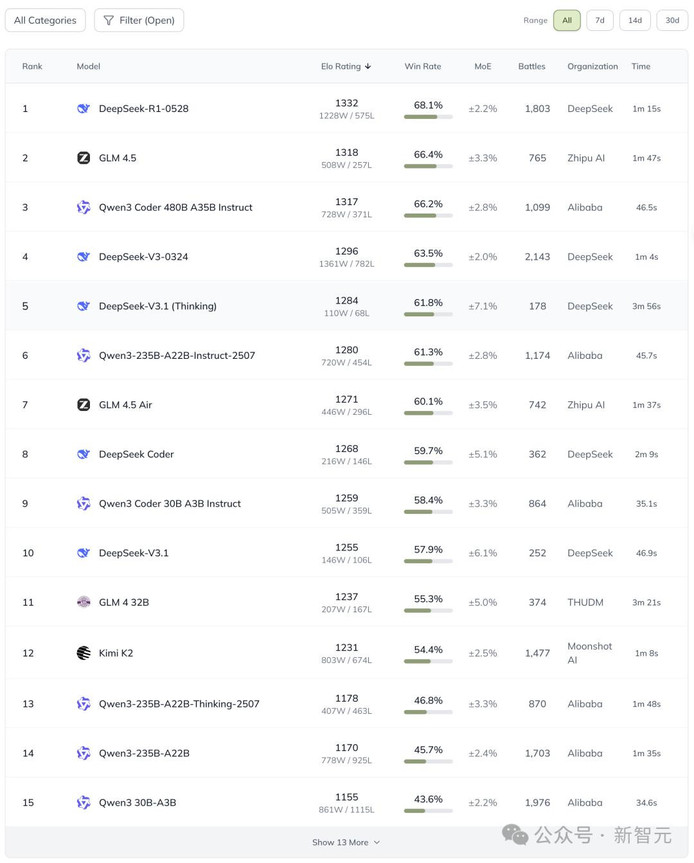Click the GLM 4.5 Zhipu logo icon
The height and width of the screenshot is (863, 694).
[x=84, y=158]
